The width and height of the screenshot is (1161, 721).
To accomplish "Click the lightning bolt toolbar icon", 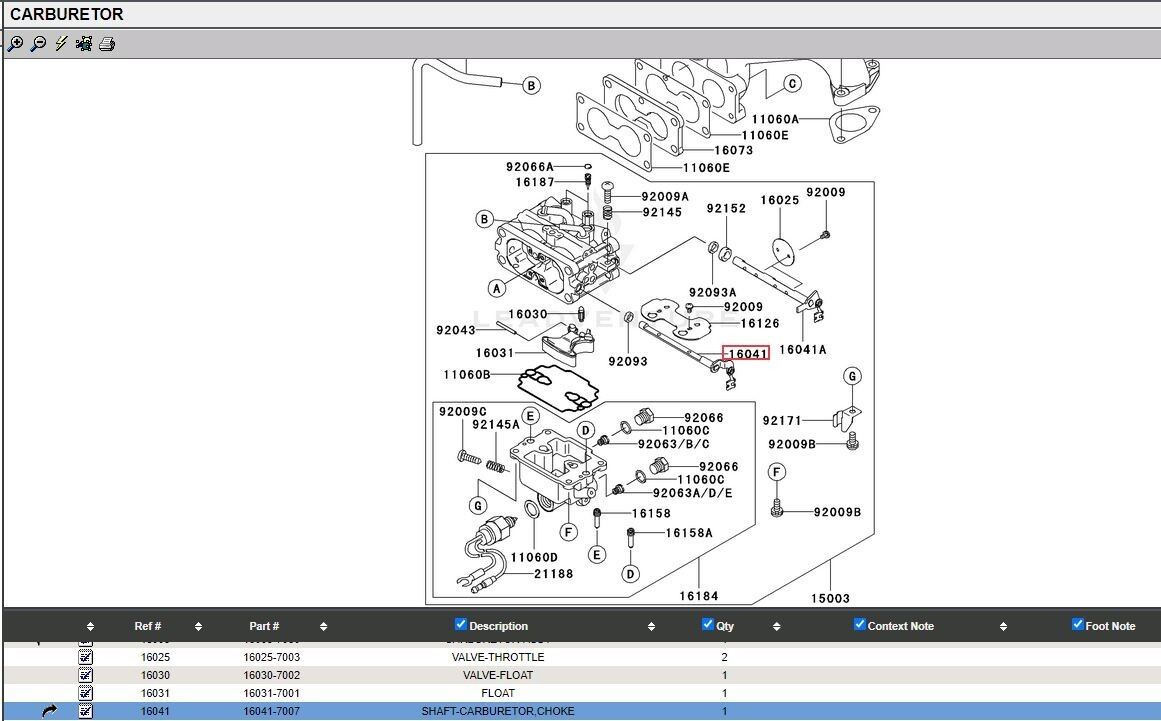I will tap(61, 44).
